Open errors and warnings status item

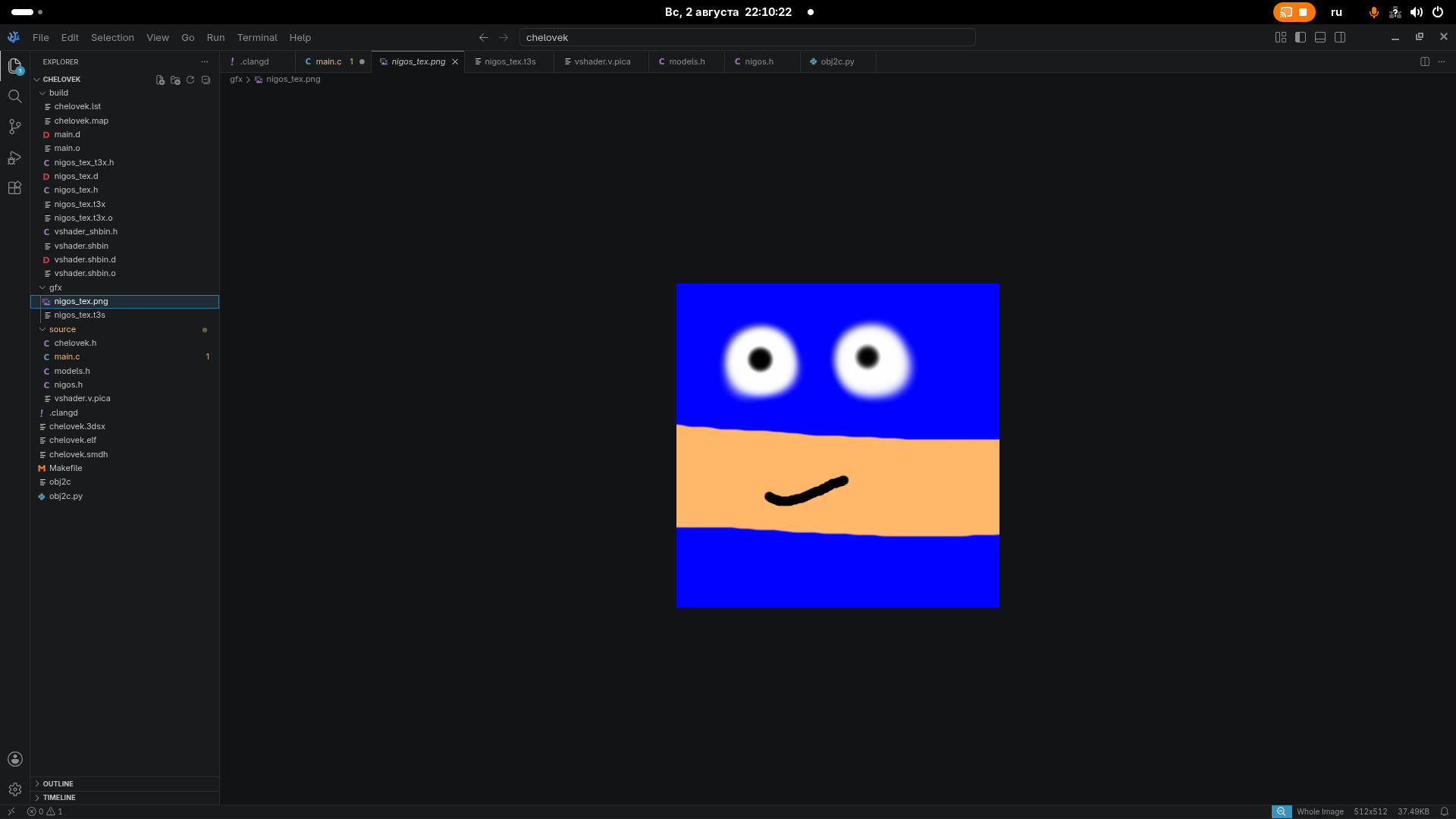45,811
